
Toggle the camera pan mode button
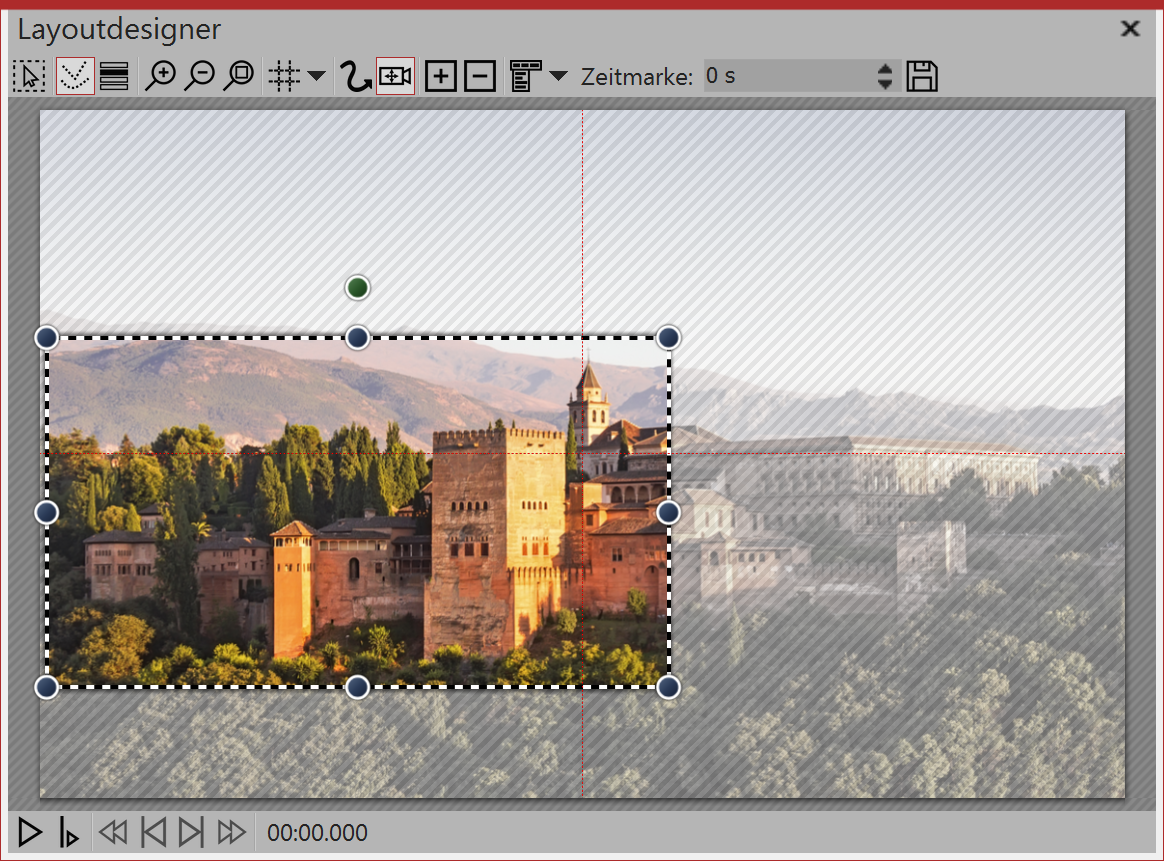point(395,77)
